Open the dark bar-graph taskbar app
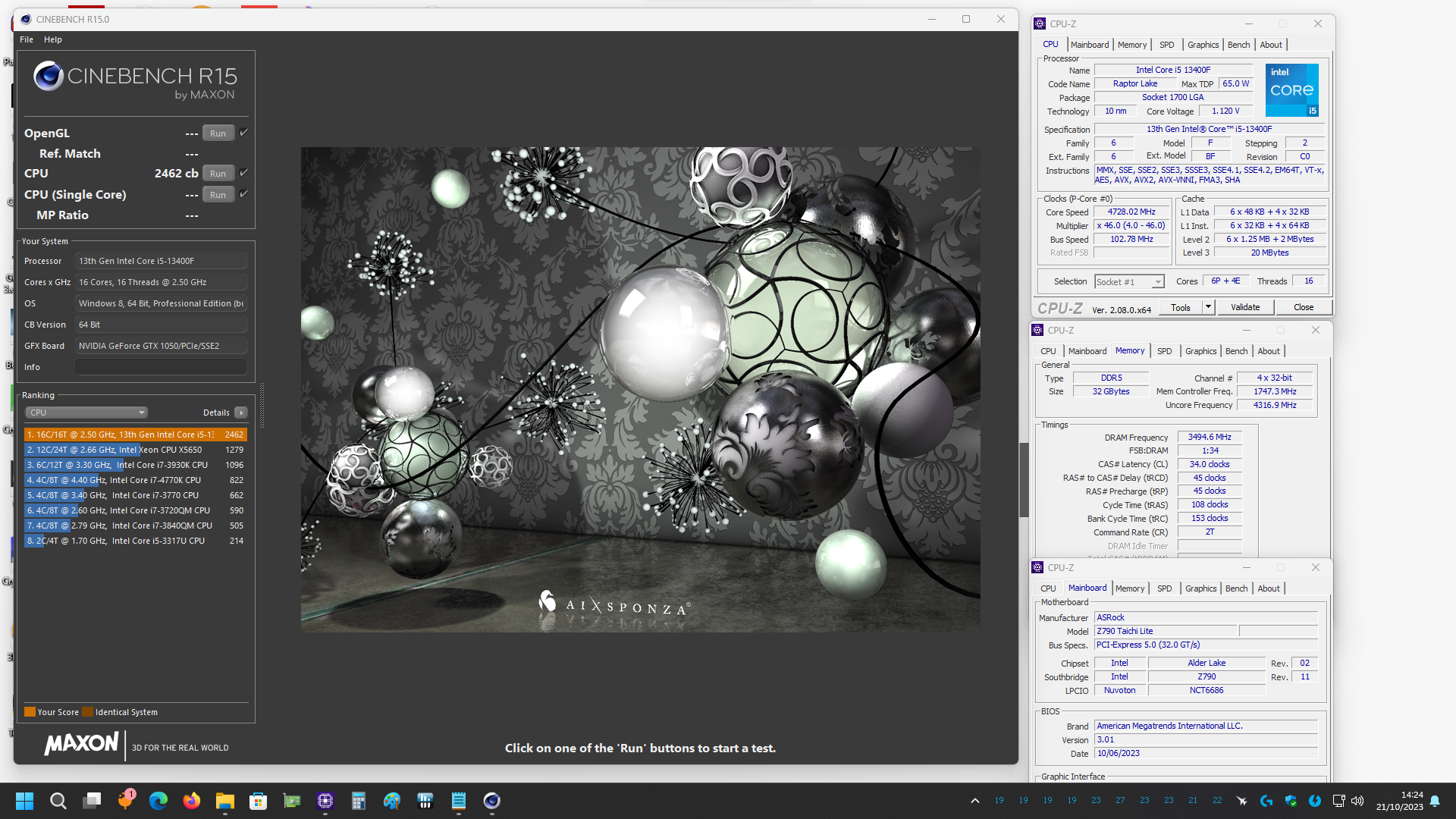 click(425, 801)
